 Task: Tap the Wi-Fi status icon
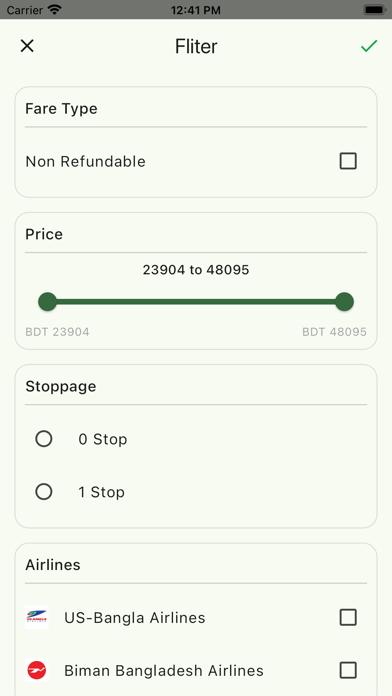[55, 9]
